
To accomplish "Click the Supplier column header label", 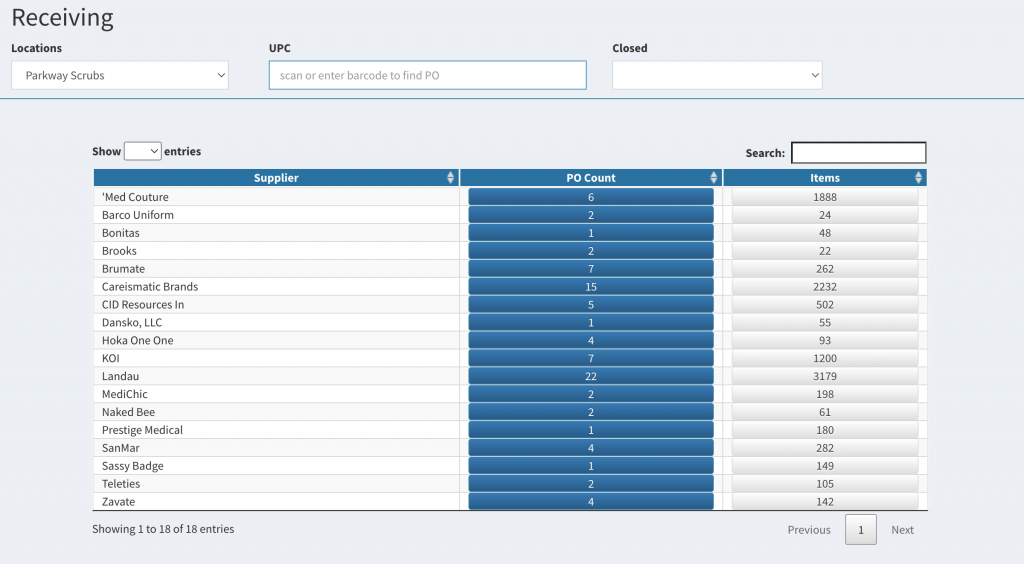I will click(x=276, y=178).
